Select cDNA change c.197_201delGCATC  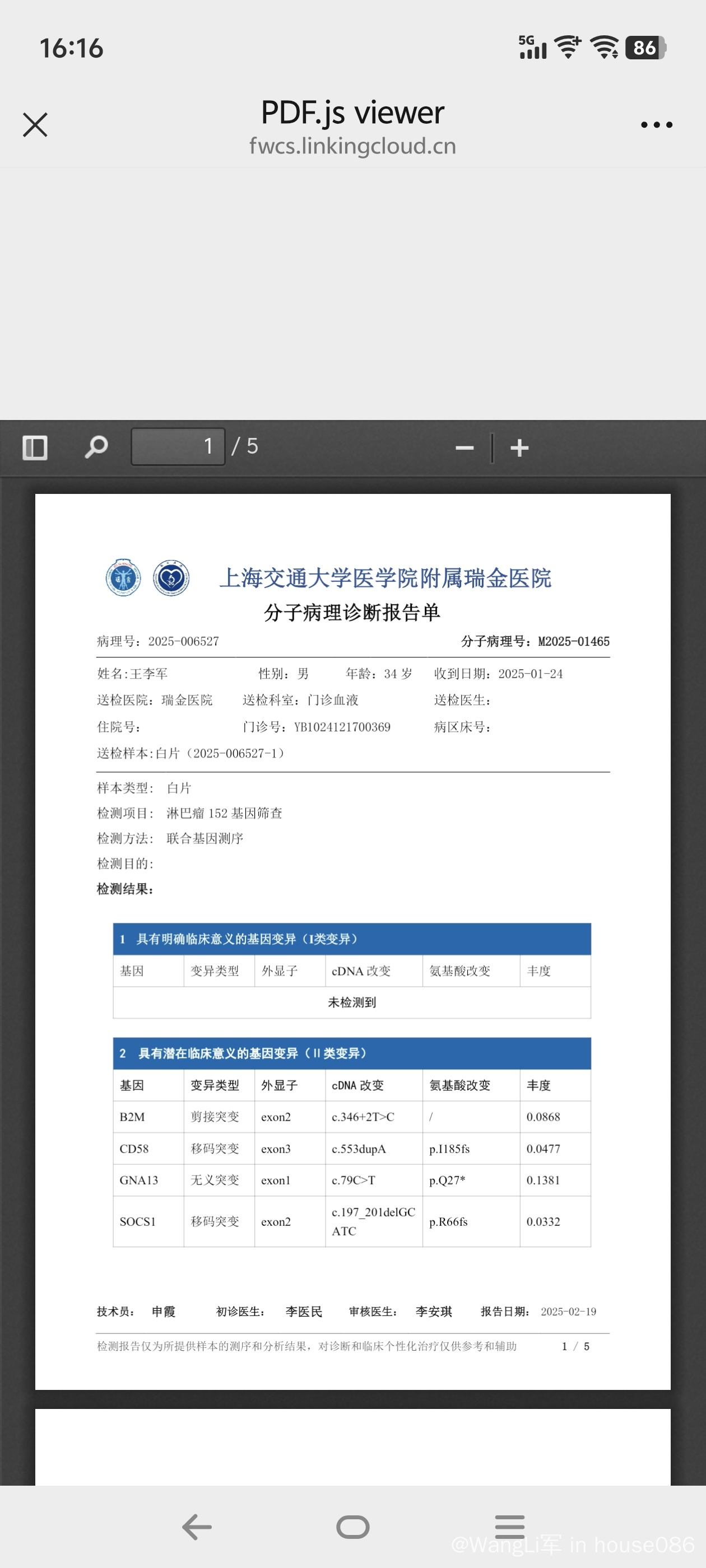click(373, 1222)
